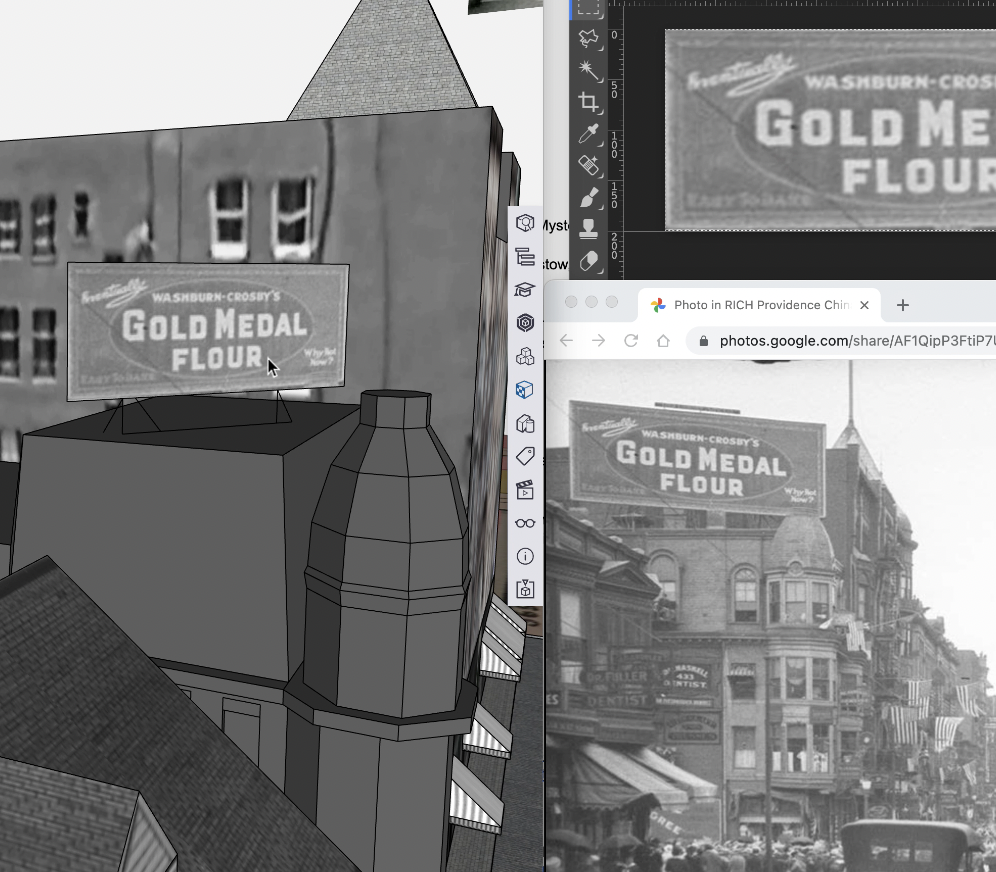This screenshot has height=872, width=996.
Task: Reload the Google Photos page
Action: pyautogui.click(x=631, y=340)
